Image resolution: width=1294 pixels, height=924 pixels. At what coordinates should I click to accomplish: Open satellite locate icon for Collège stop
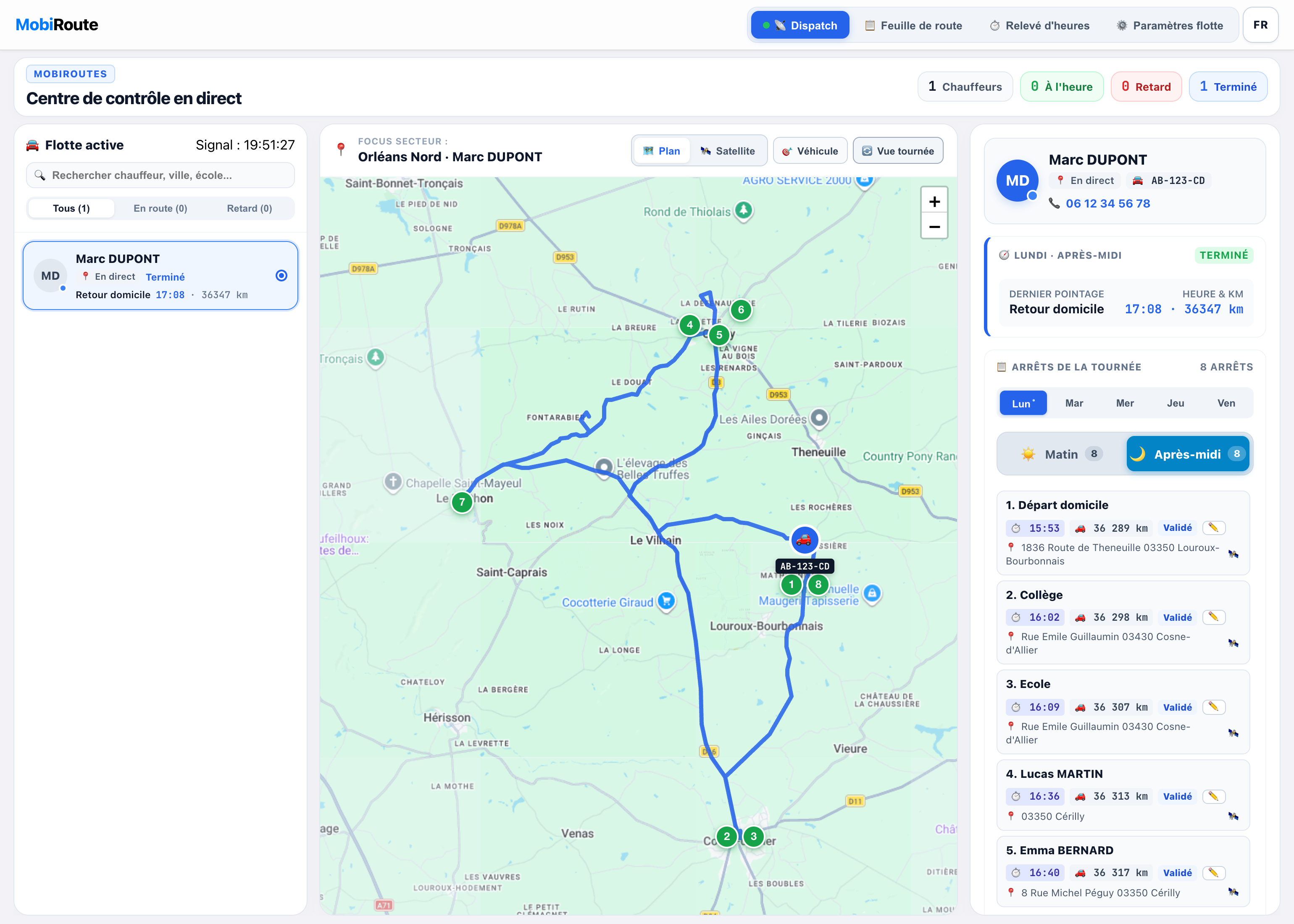click(1233, 643)
